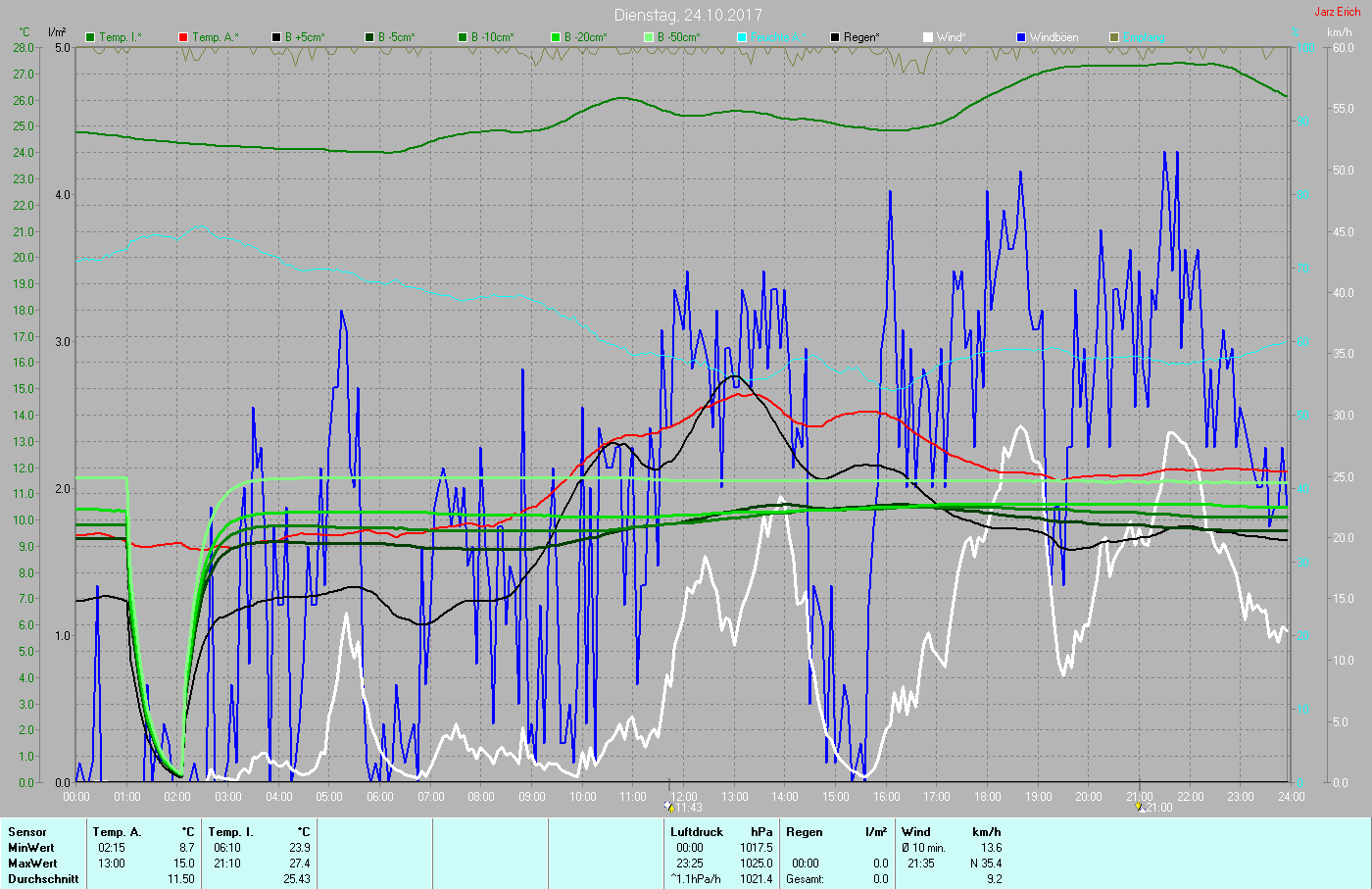Screen dimensions: 1372x889
Task: Click the olive legend square
Action: coord(1114,37)
